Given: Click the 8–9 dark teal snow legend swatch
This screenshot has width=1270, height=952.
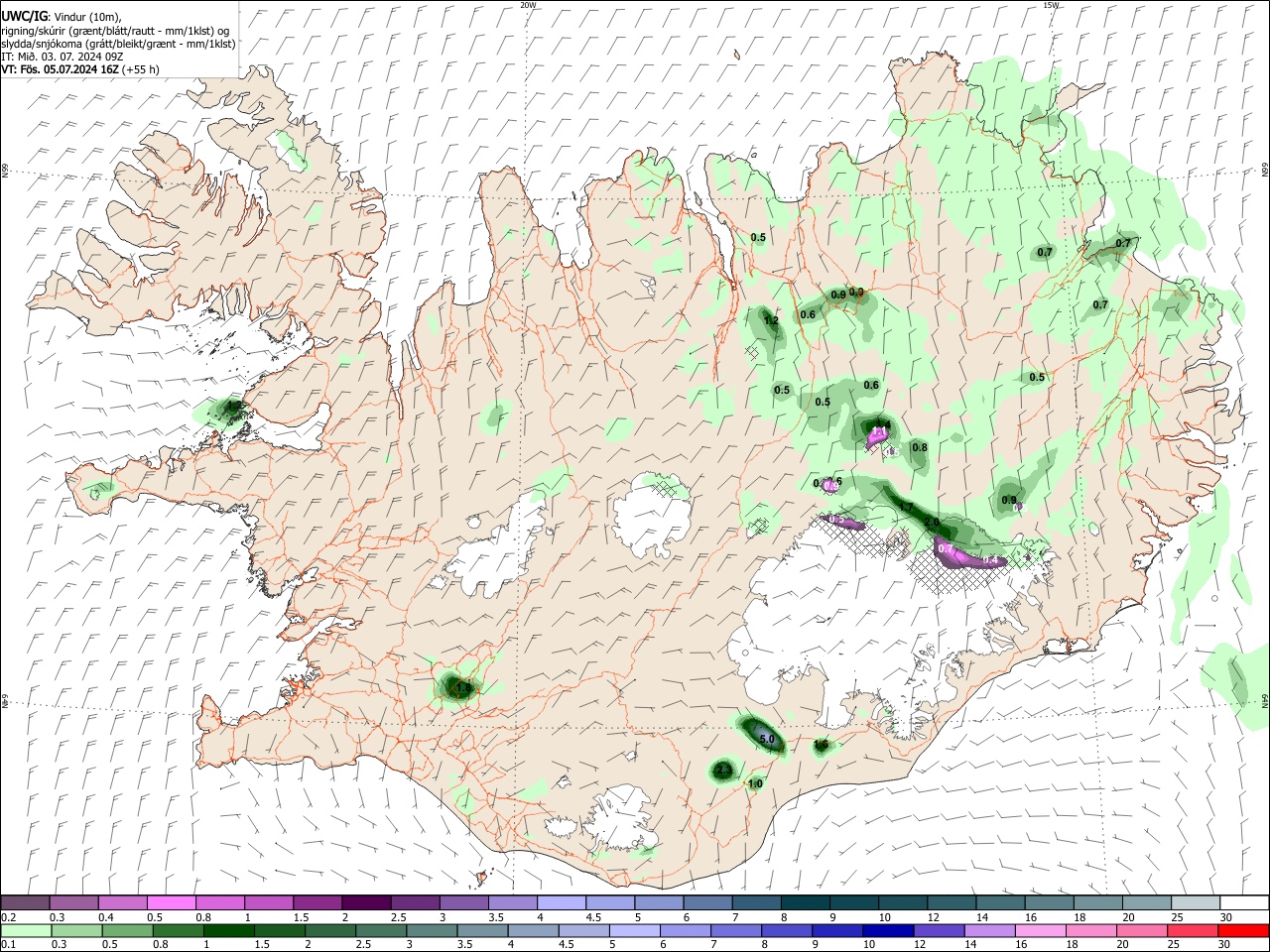Looking at the screenshot, I should (804, 902).
